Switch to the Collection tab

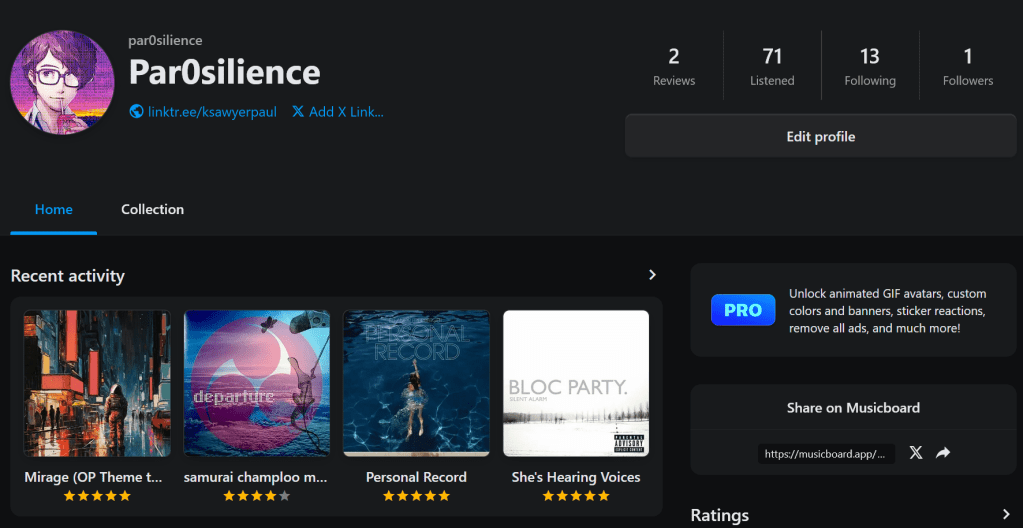coord(152,209)
